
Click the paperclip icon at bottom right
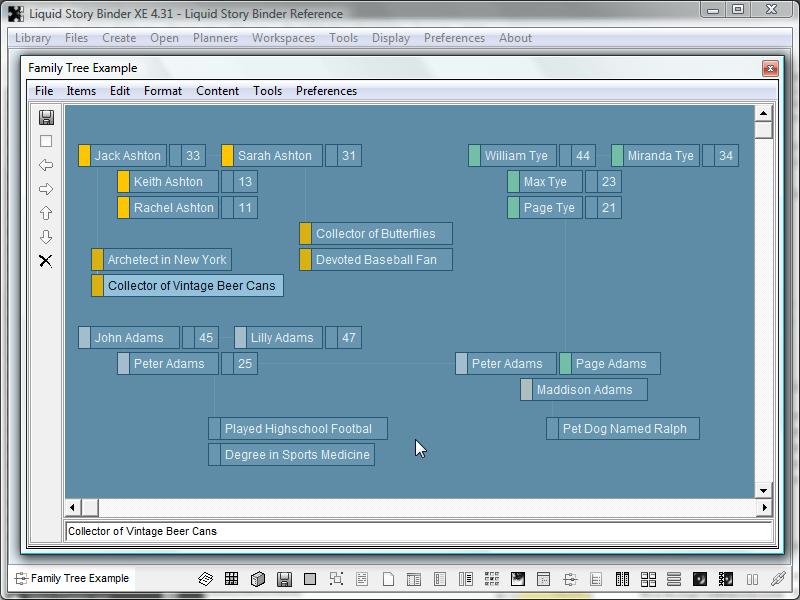(777, 579)
